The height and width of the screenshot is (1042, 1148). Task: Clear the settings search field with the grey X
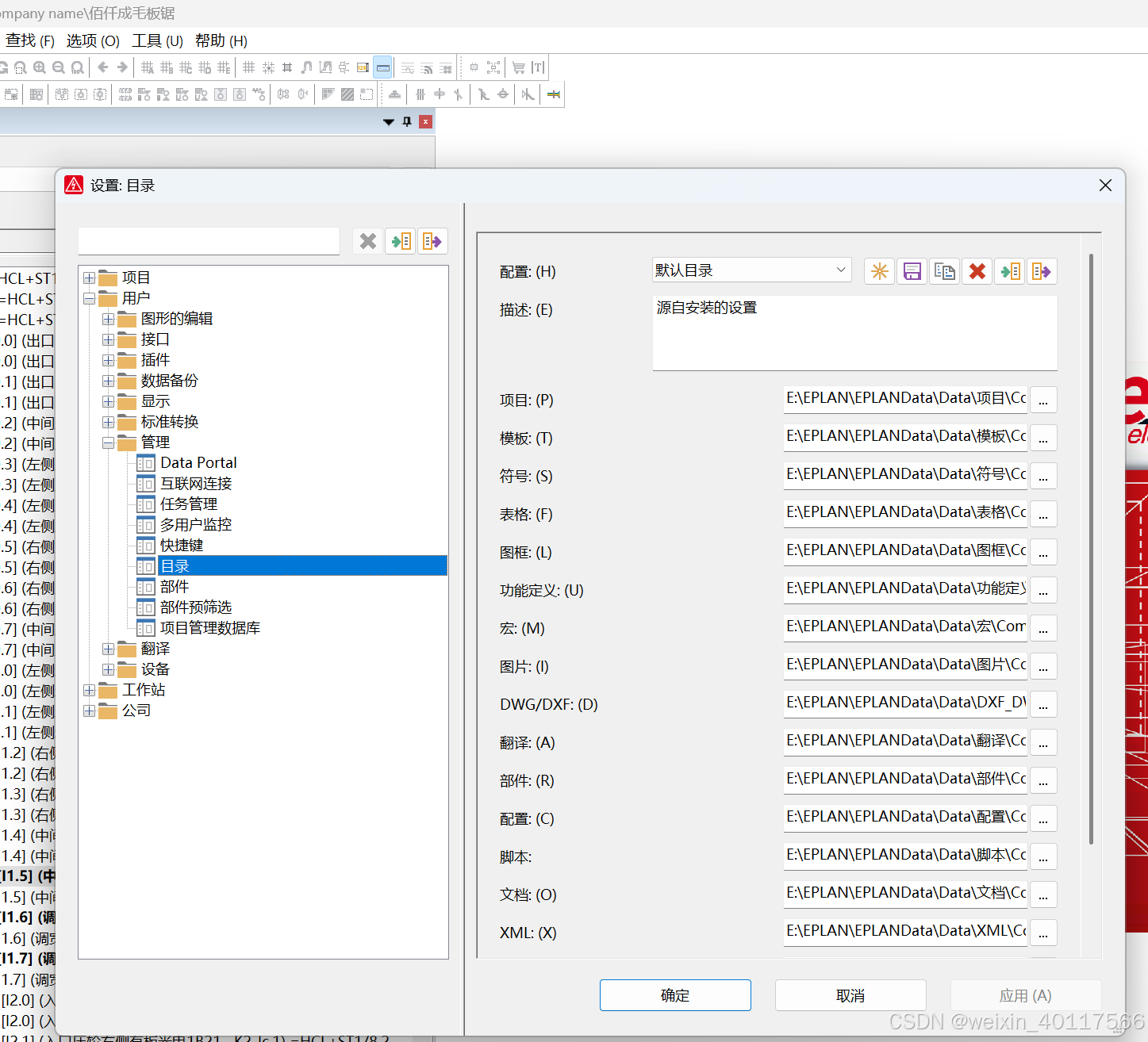368,241
